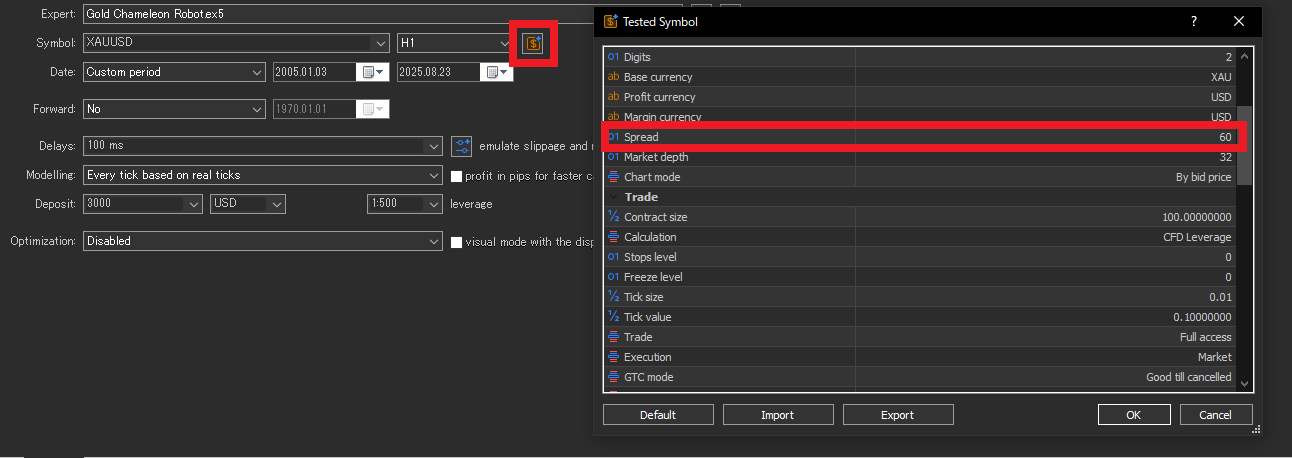Click the fraction icon of Contract size row
The image size is (1292, 458).
[614, 217]
